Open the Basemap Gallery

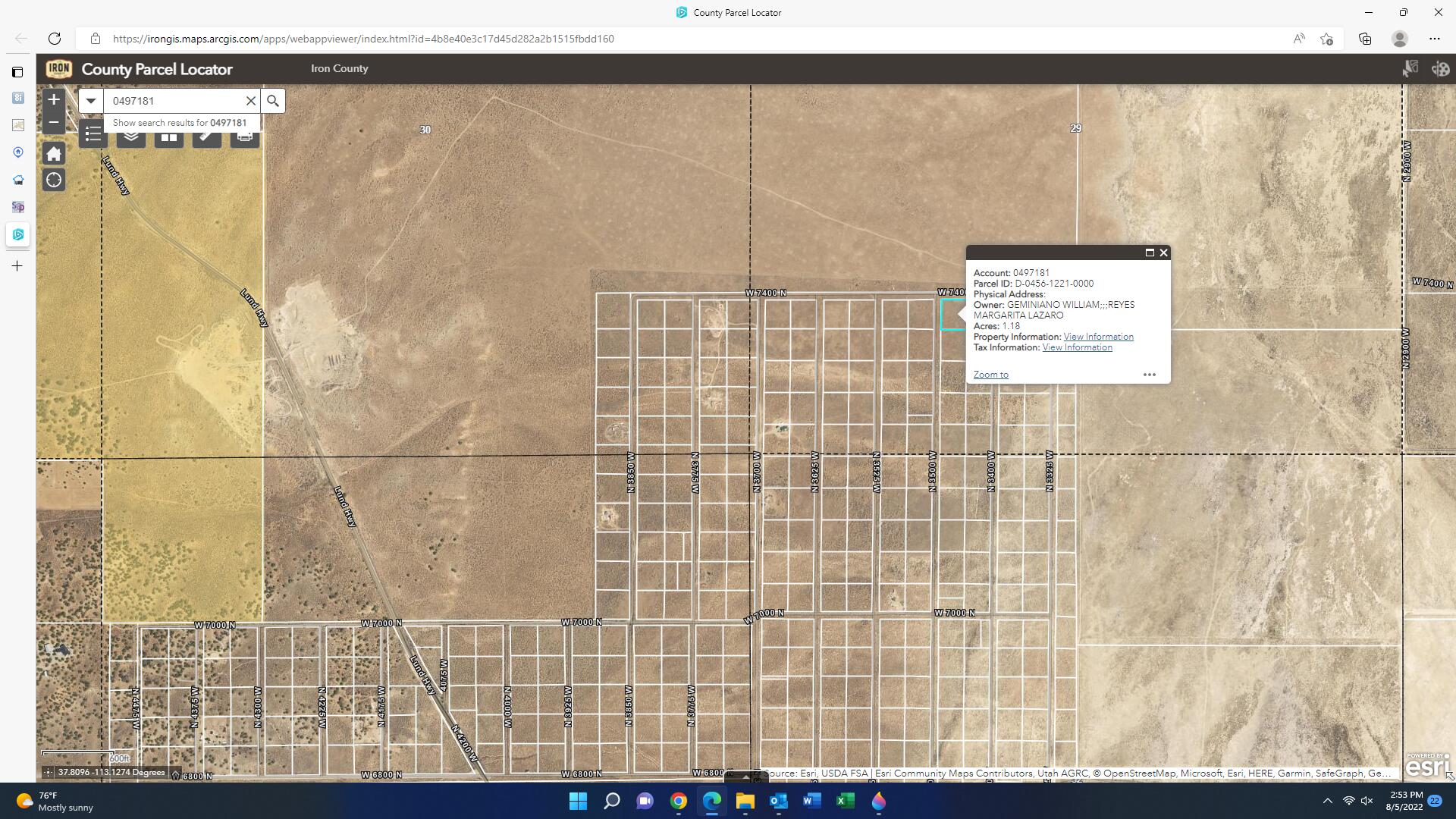click(168, 134)
